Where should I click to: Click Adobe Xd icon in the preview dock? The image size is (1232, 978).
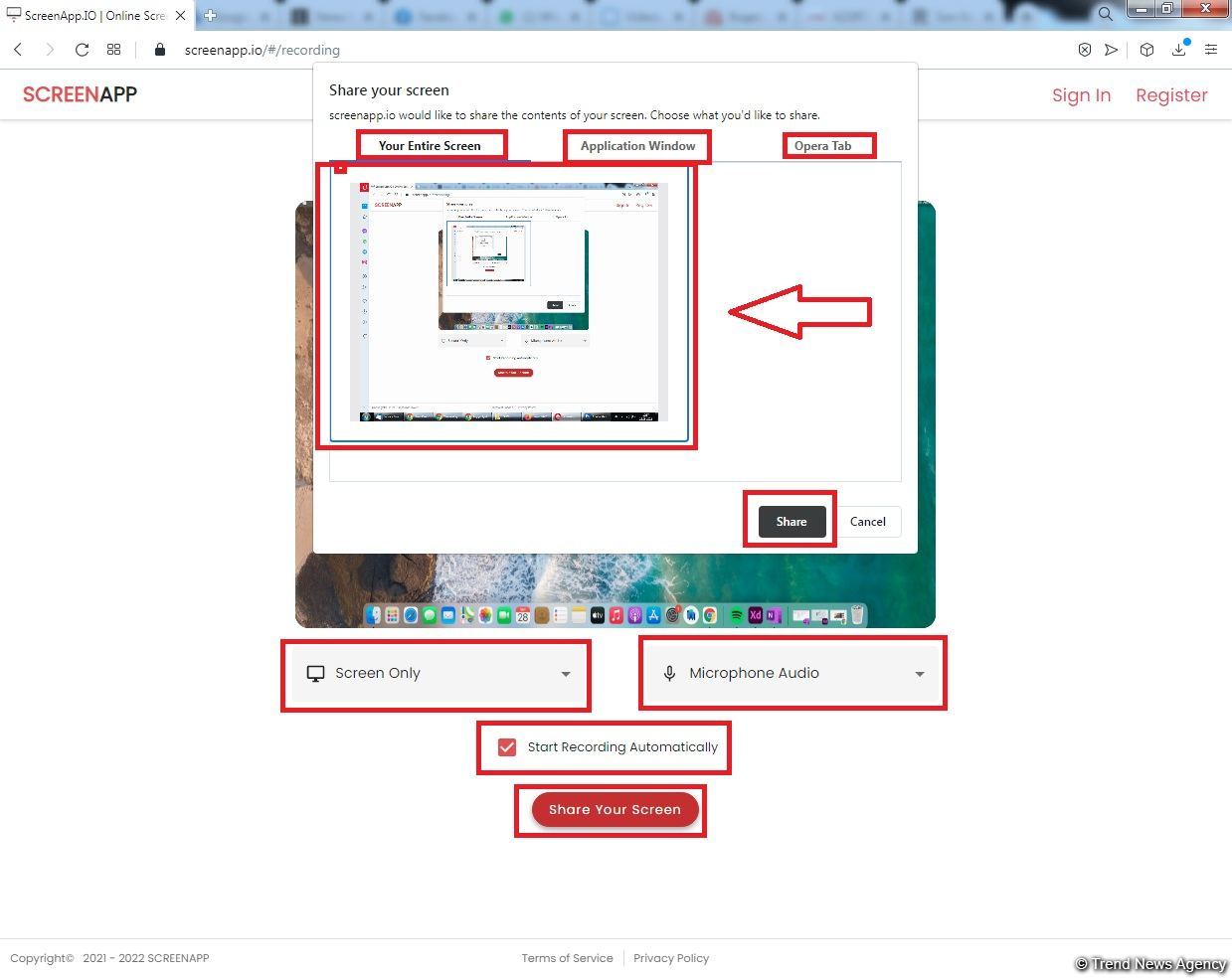point(756,615)
